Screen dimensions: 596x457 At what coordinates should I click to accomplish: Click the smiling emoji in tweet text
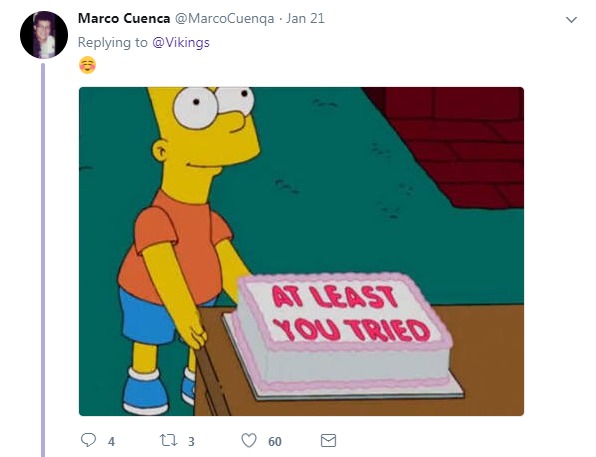point(87,65)
